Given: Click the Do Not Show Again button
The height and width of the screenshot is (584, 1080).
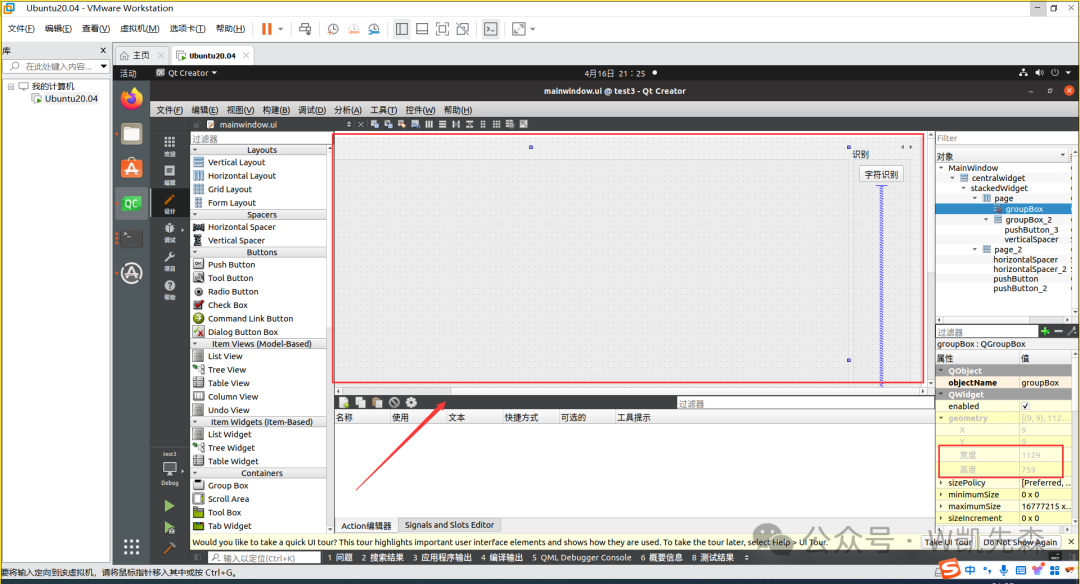Looking at the screenshot, I should click(1019, 542).
